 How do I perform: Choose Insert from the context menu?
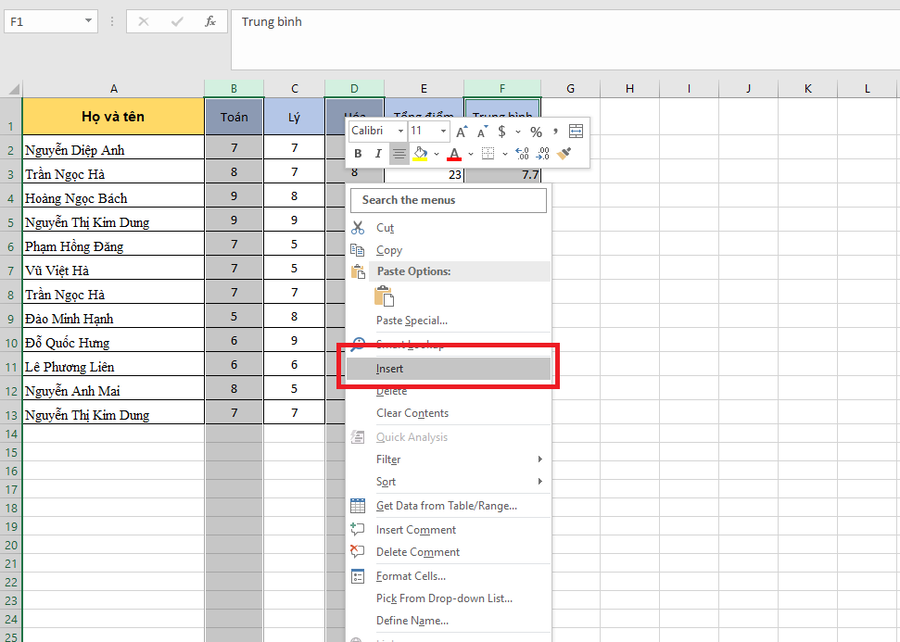[448, 368]
